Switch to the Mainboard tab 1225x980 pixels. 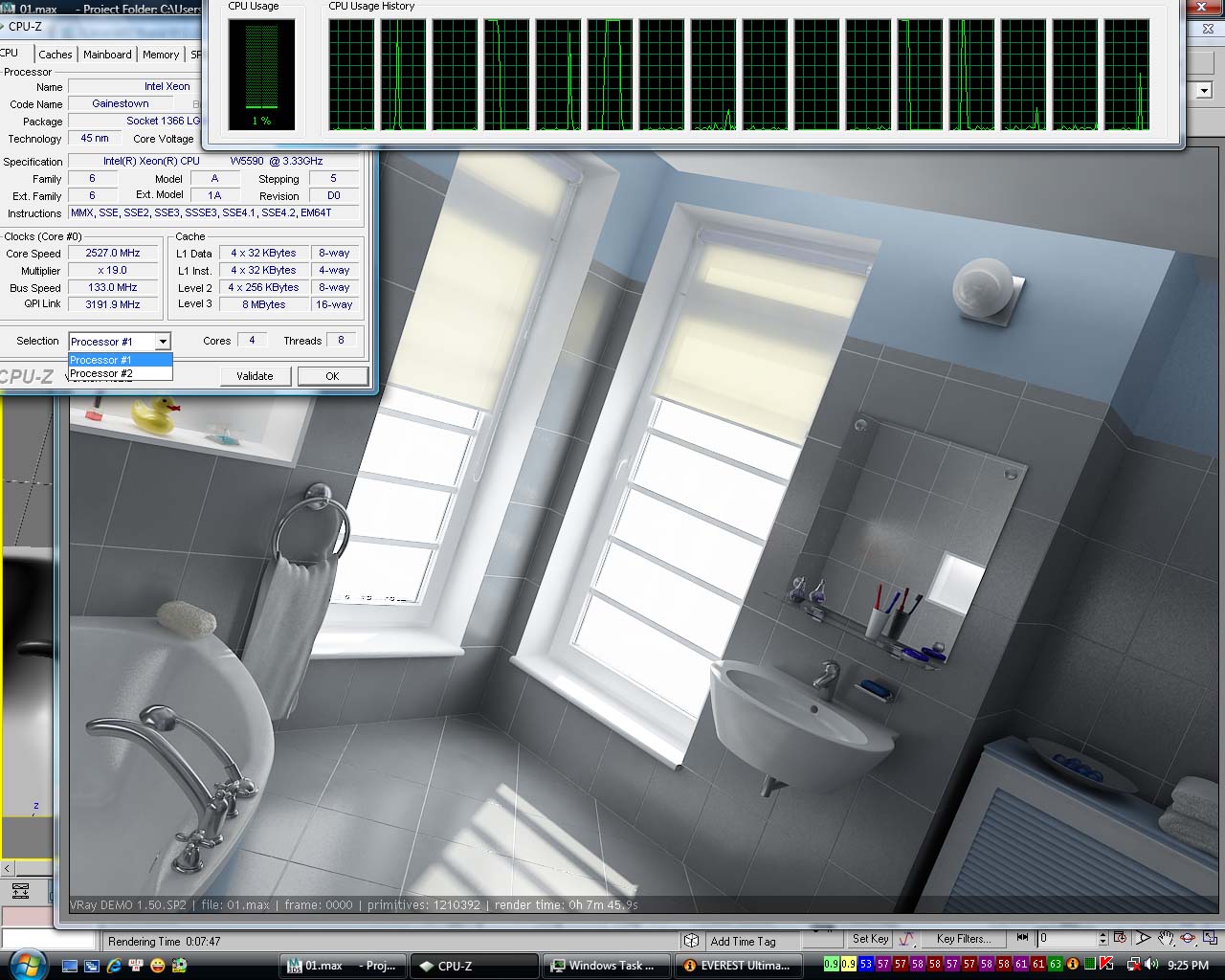point(107,55)
